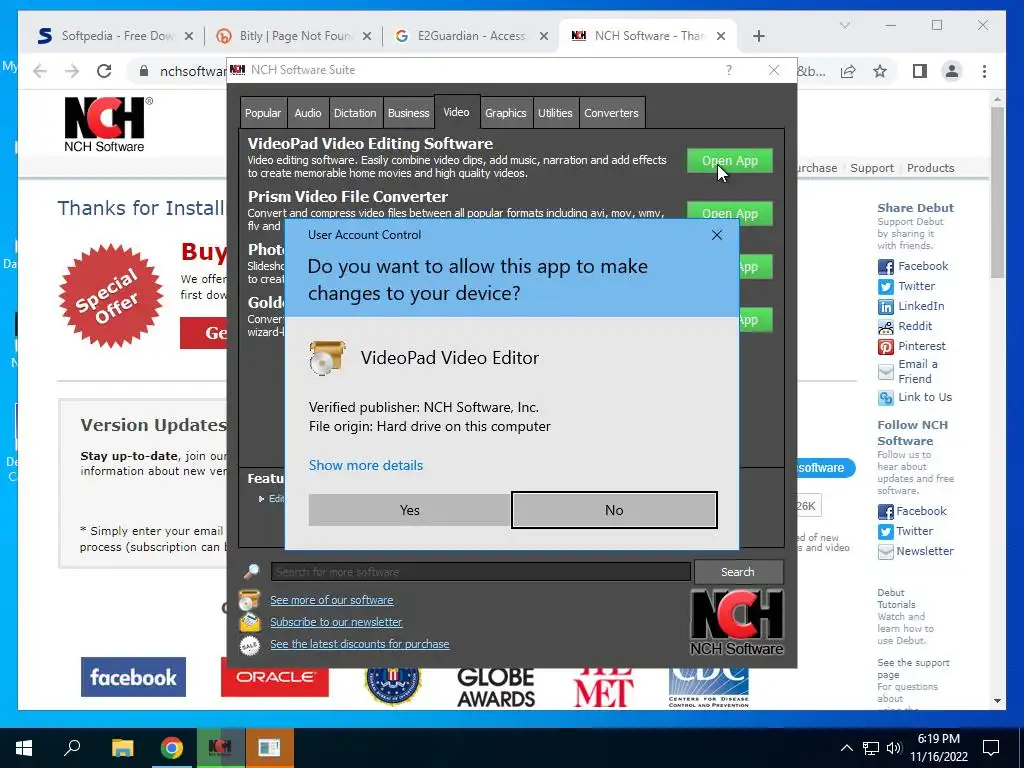Open Chrome profile avatar
The width and height of the screenshot is (1024, 768).
952,71
